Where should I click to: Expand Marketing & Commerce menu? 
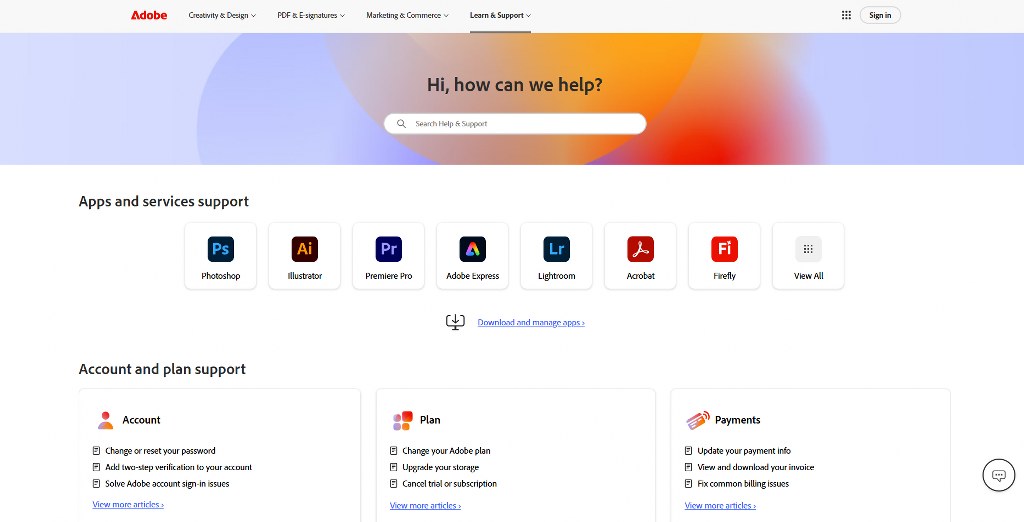point(408,15)
